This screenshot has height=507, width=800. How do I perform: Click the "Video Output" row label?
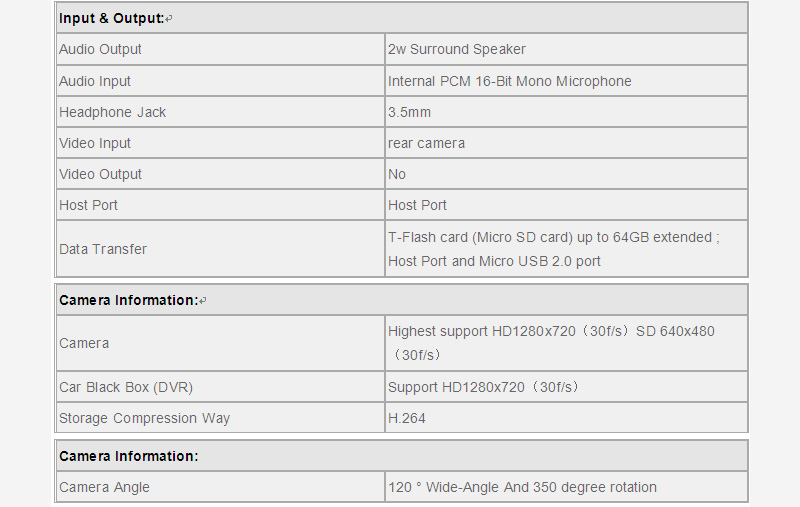(x=100, y=174)
